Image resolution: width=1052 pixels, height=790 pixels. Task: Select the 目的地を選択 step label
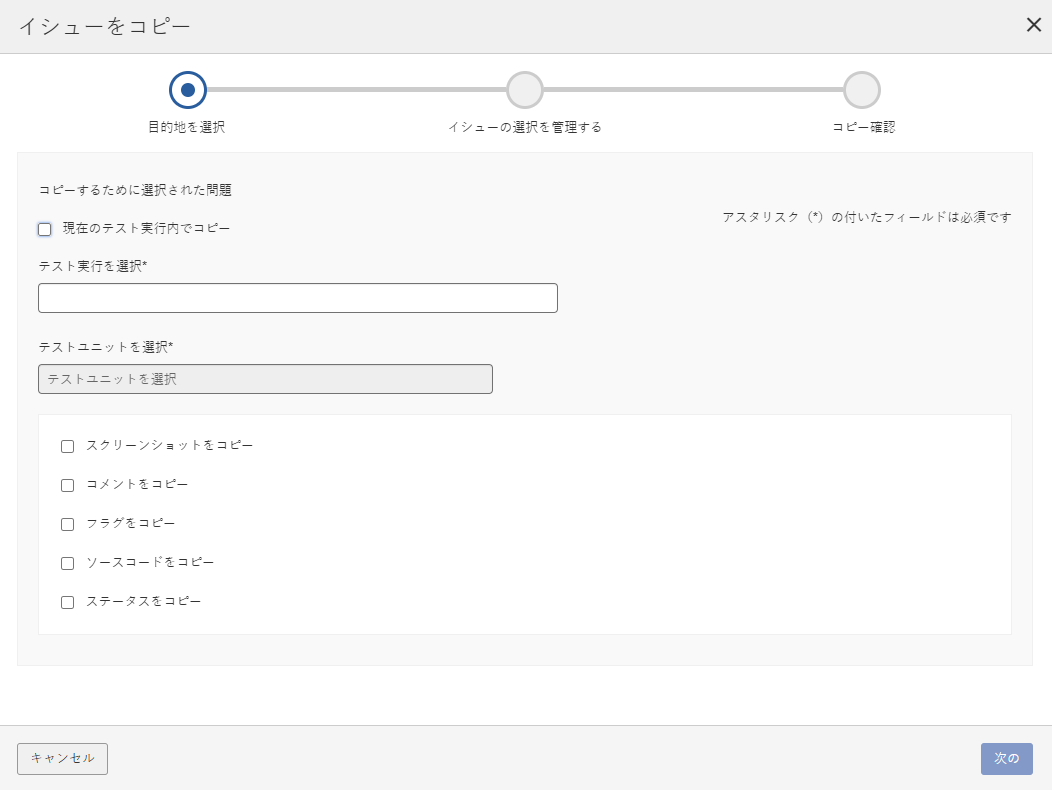188,127
